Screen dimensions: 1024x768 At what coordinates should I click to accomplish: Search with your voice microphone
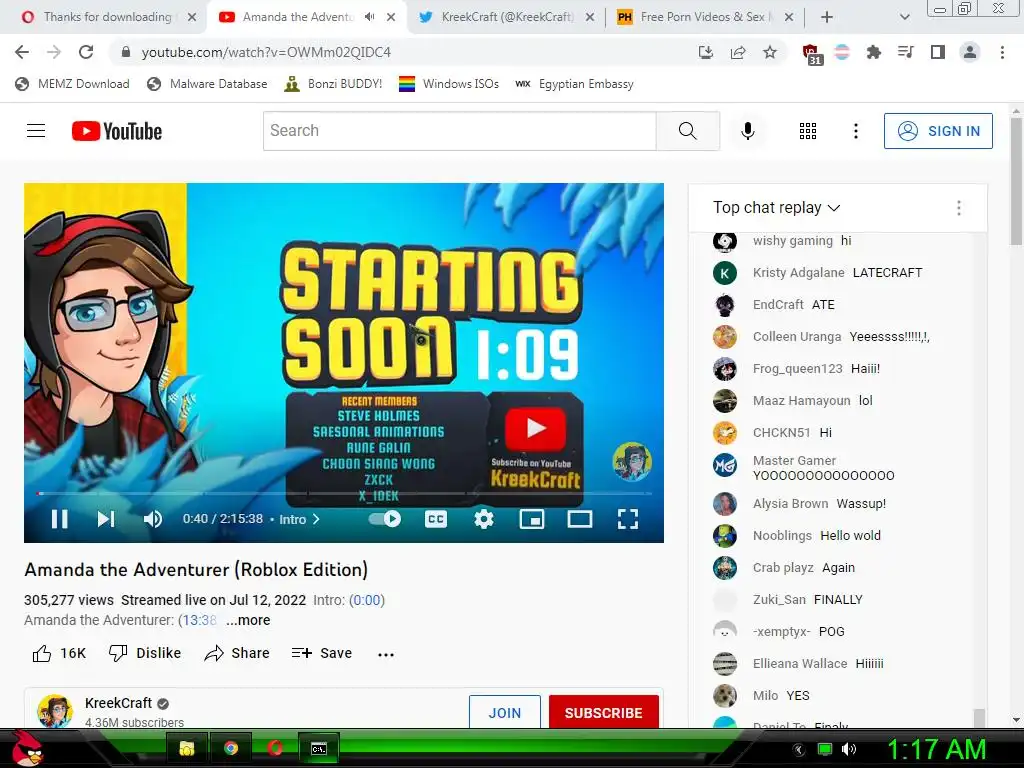pos(748,131)
